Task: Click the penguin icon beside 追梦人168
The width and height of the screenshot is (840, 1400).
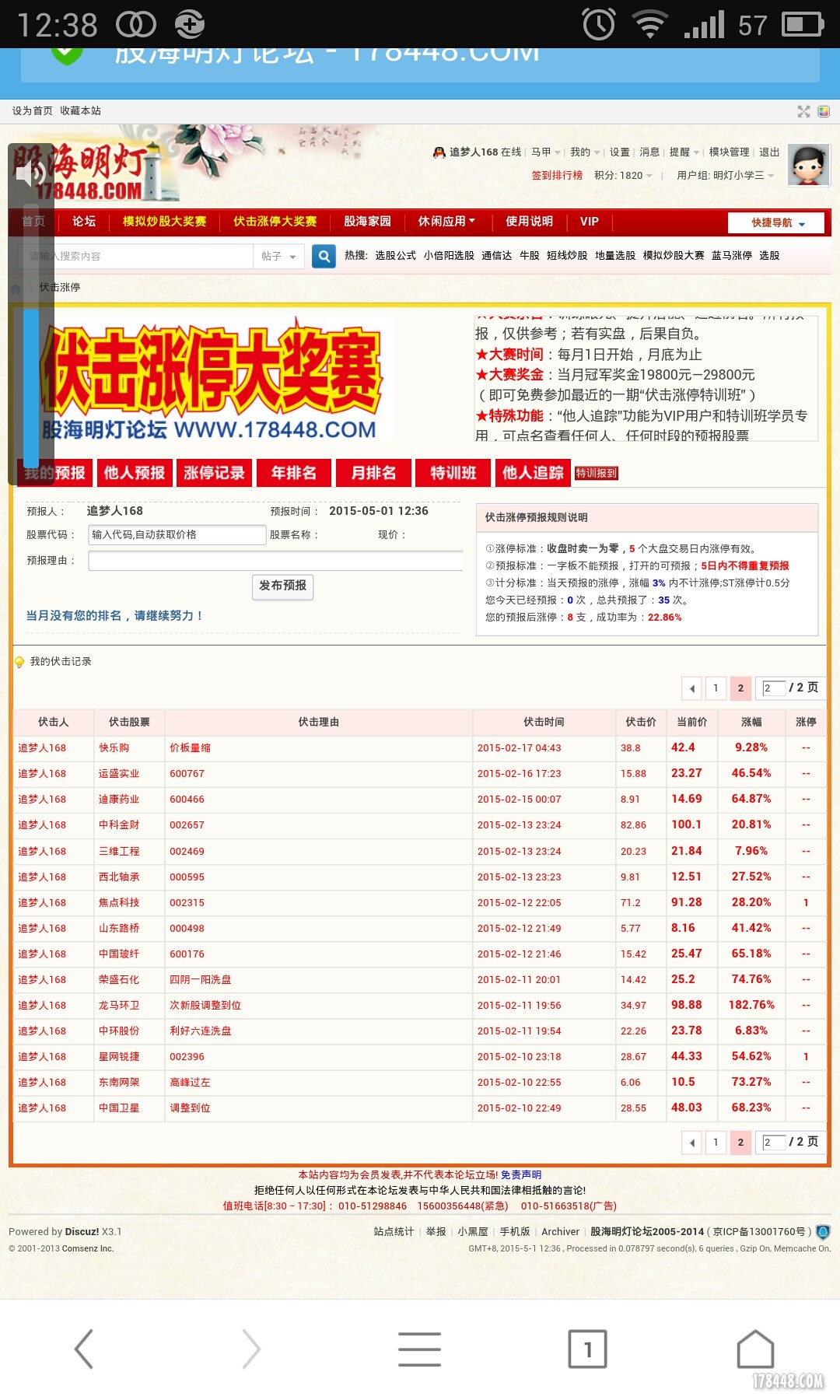Action: tap(439, 152)
